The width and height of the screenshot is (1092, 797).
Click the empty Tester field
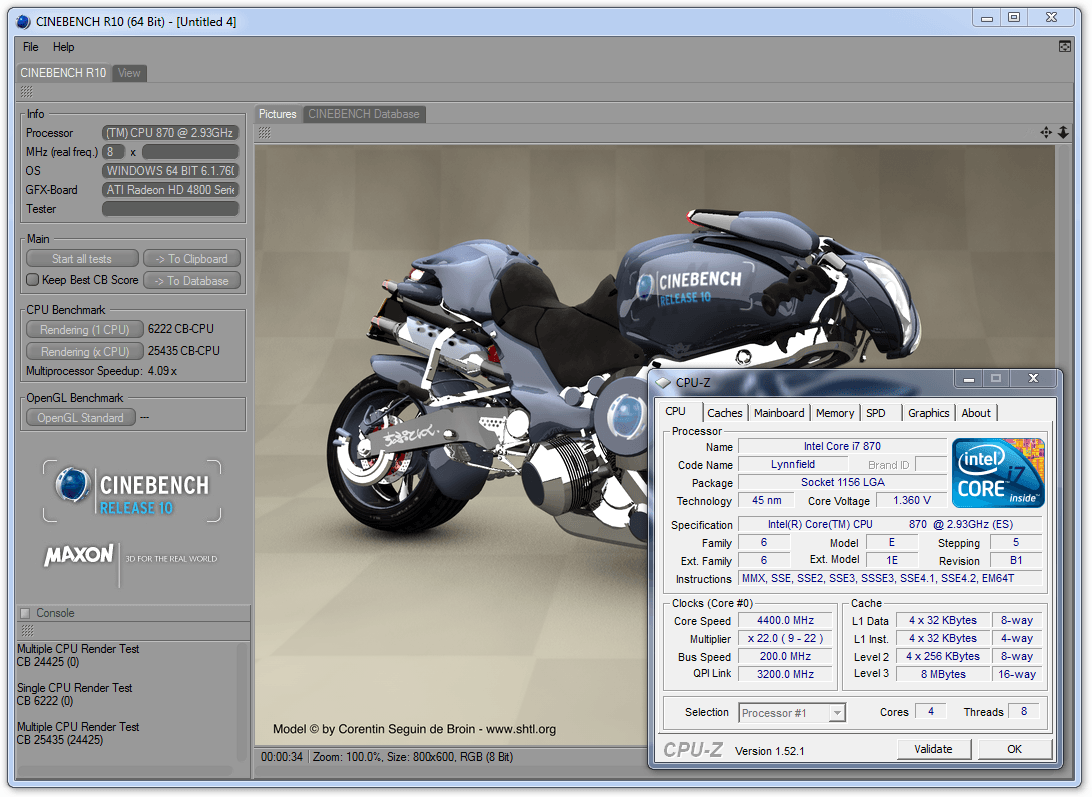click(171, 208)
